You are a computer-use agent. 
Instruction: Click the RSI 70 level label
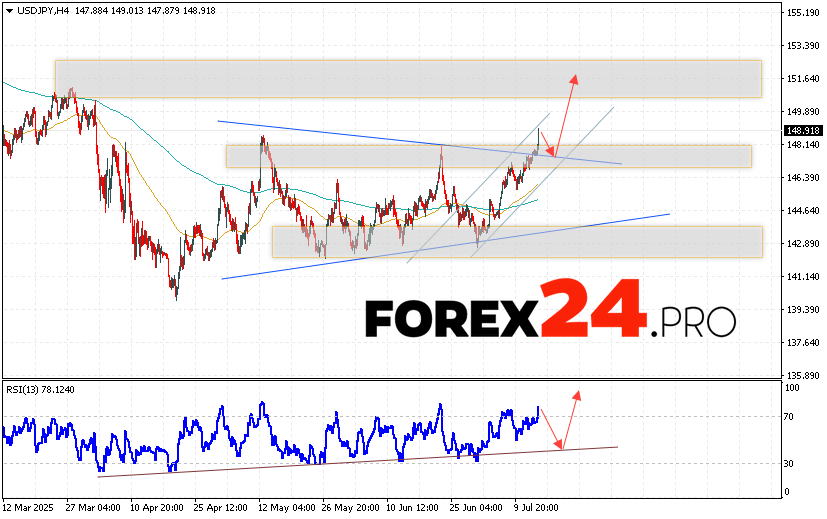point(789,417)
